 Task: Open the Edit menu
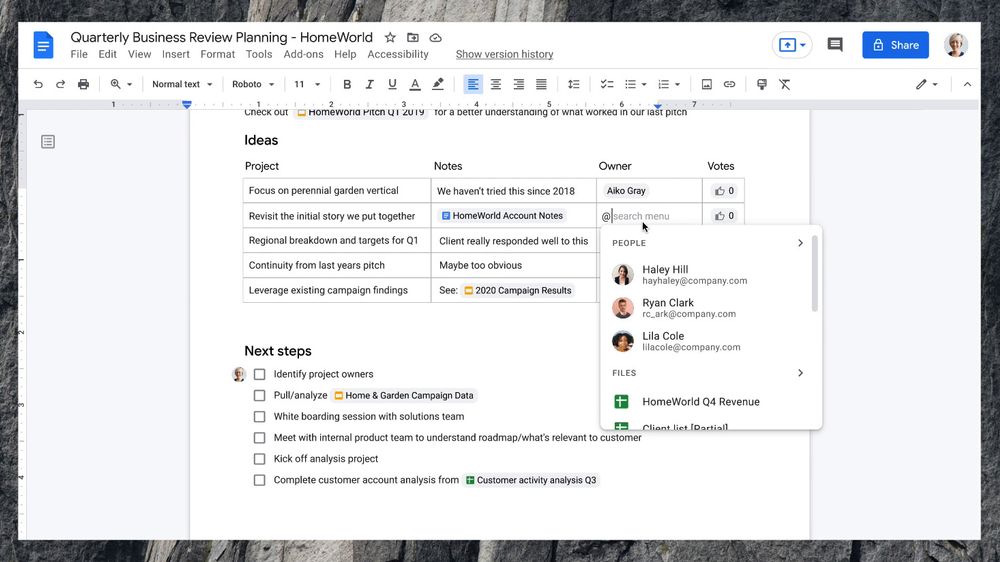click(x=107, y=54)
